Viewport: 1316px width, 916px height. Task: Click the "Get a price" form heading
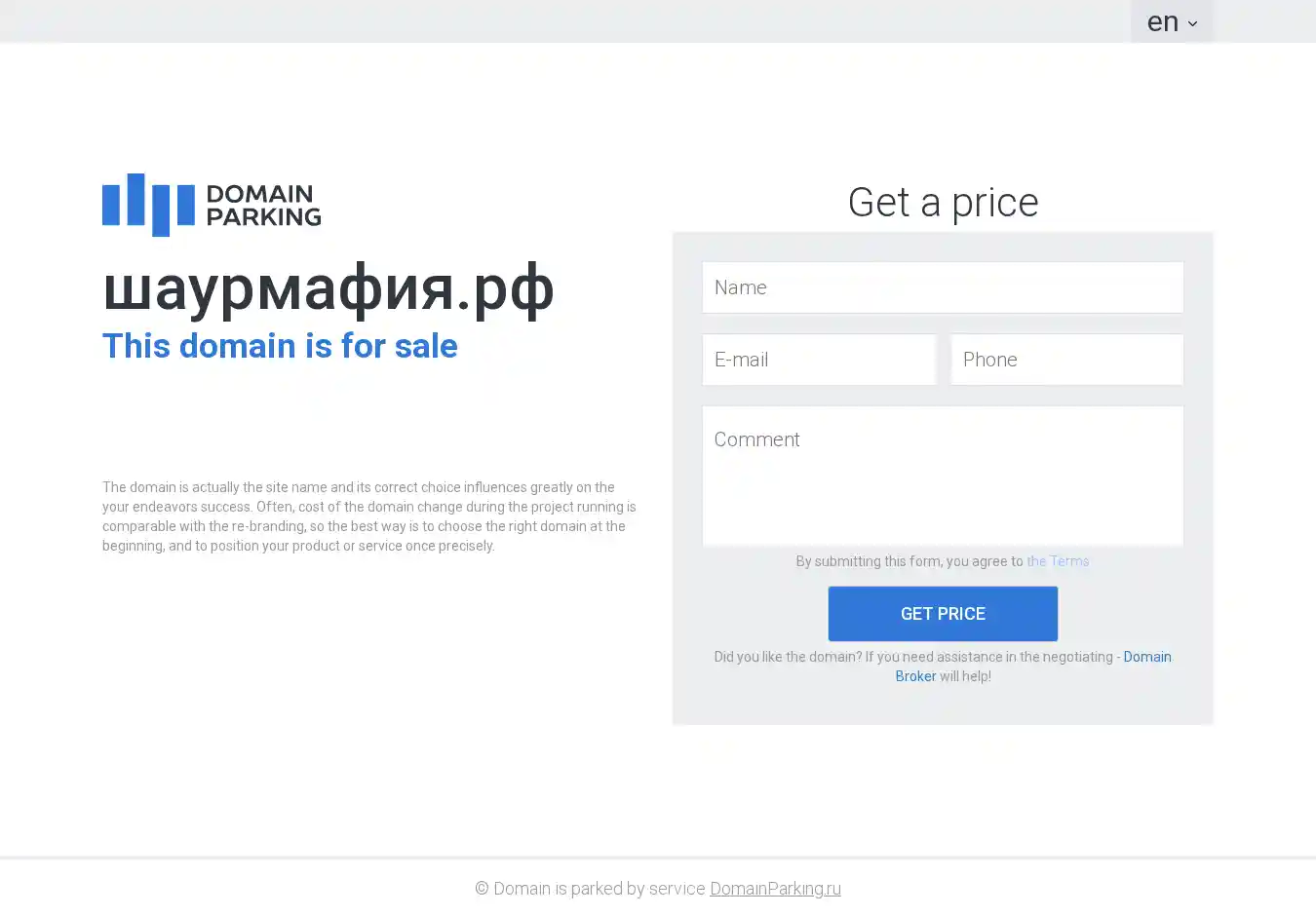[943, 203]
